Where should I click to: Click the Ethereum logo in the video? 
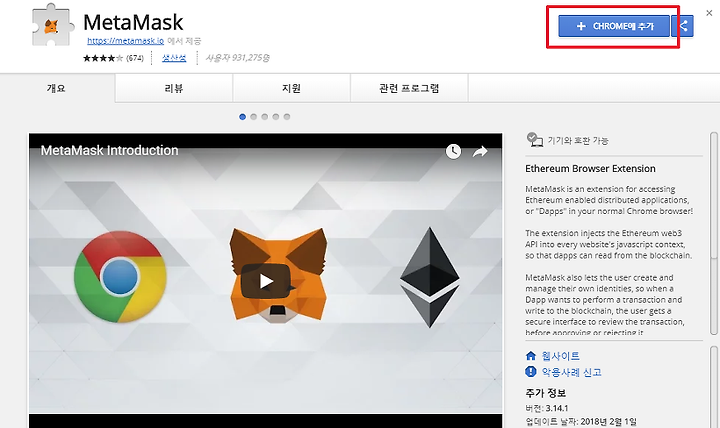[430, 277]
